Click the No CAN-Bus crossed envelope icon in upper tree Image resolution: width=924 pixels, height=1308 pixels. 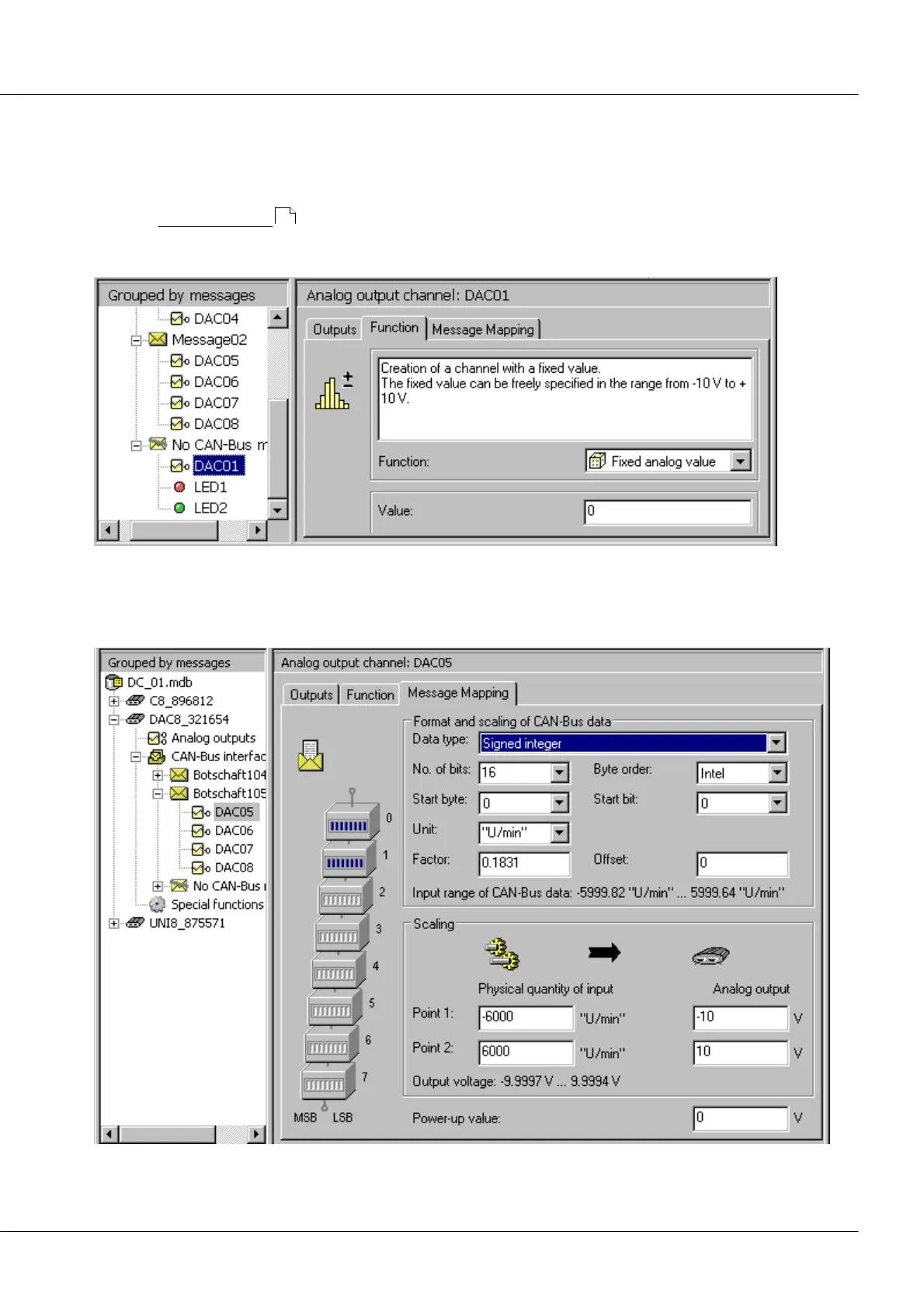coord(158,444)
